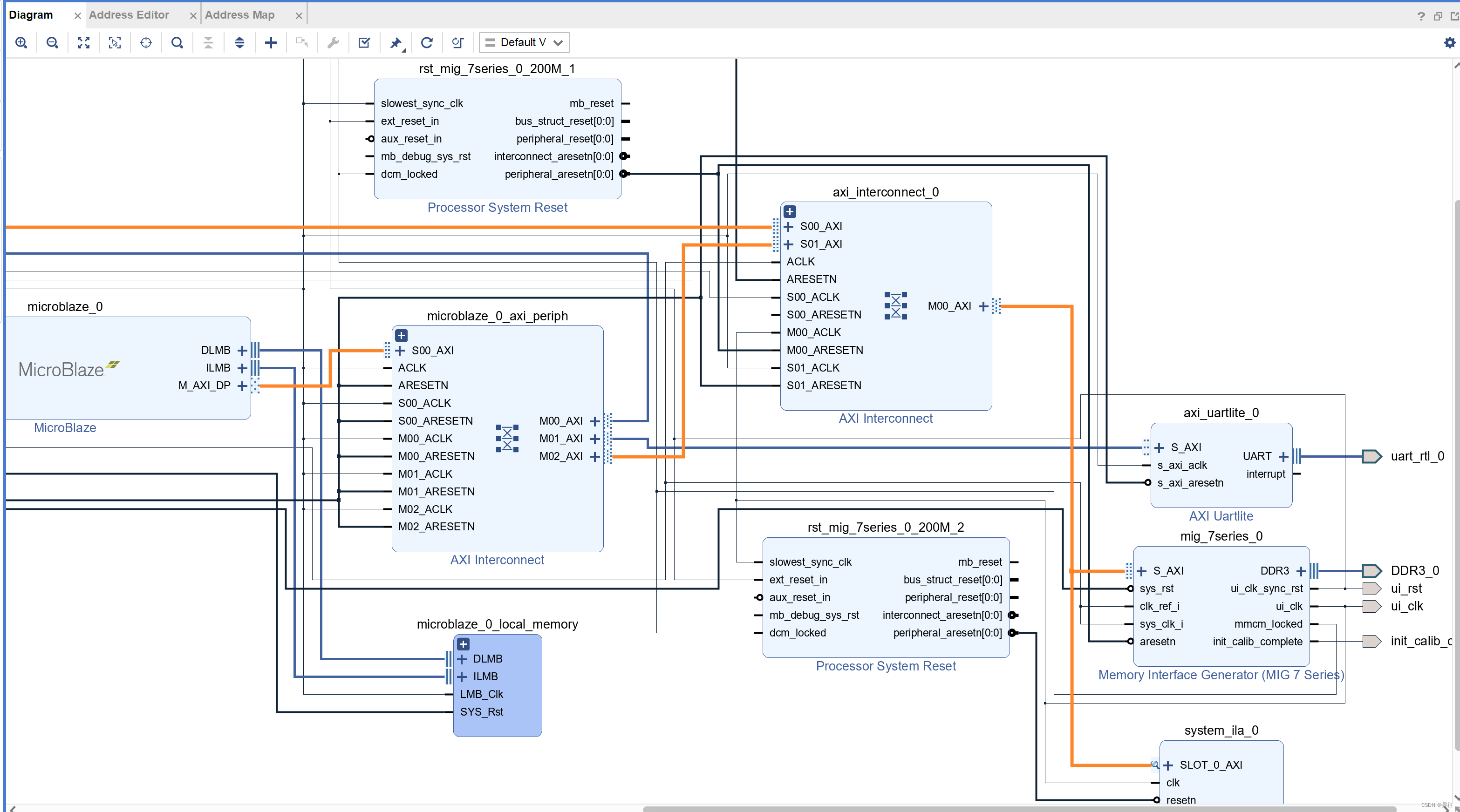Open the diagram Search tool
Viewport: 1460px width, 812px height.
[177, 42]
